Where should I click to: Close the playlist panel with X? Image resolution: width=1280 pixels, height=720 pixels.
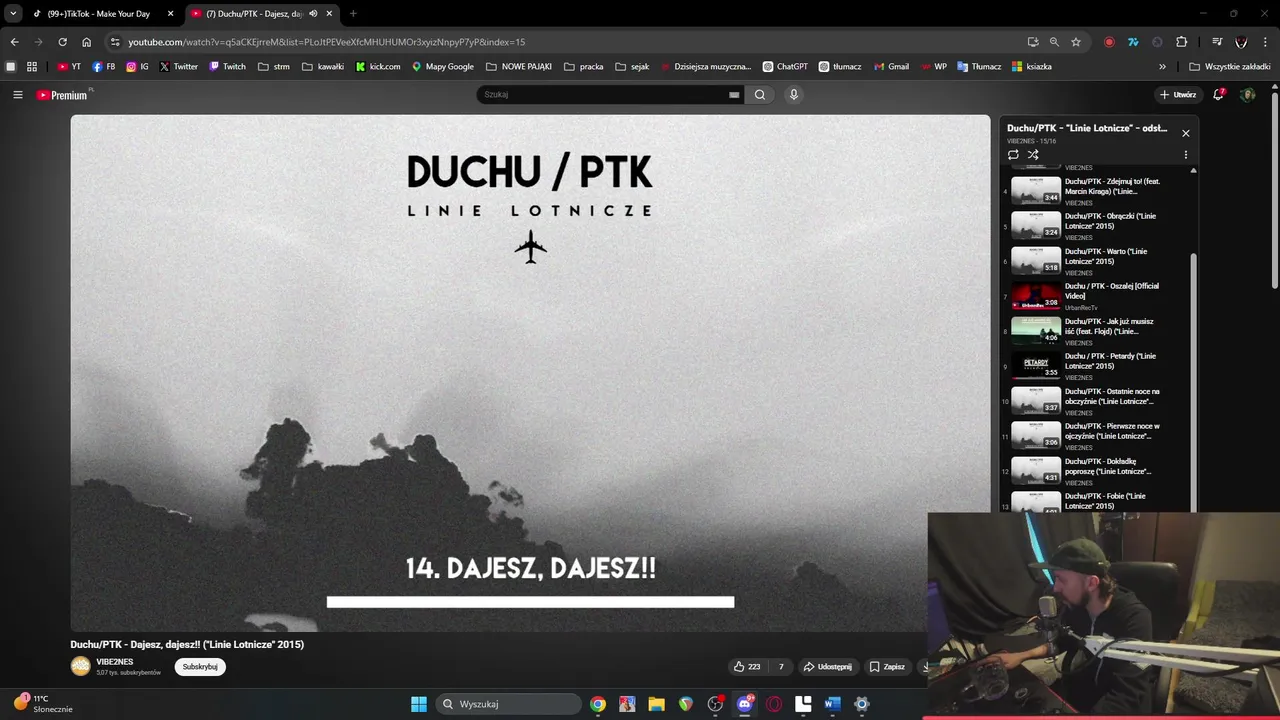point(1186,133)
